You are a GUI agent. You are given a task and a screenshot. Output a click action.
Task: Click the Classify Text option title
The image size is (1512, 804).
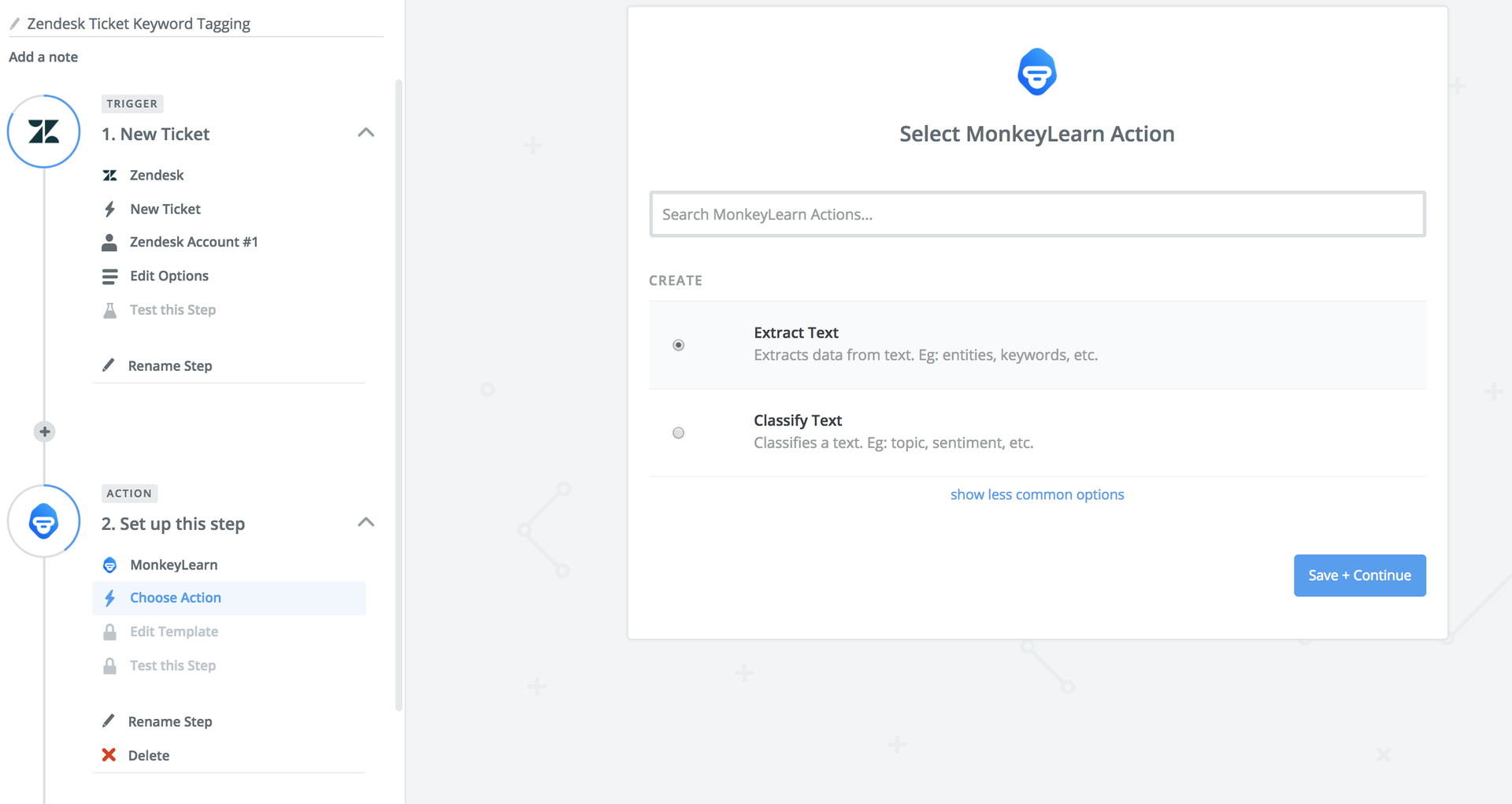click(798, 421)
